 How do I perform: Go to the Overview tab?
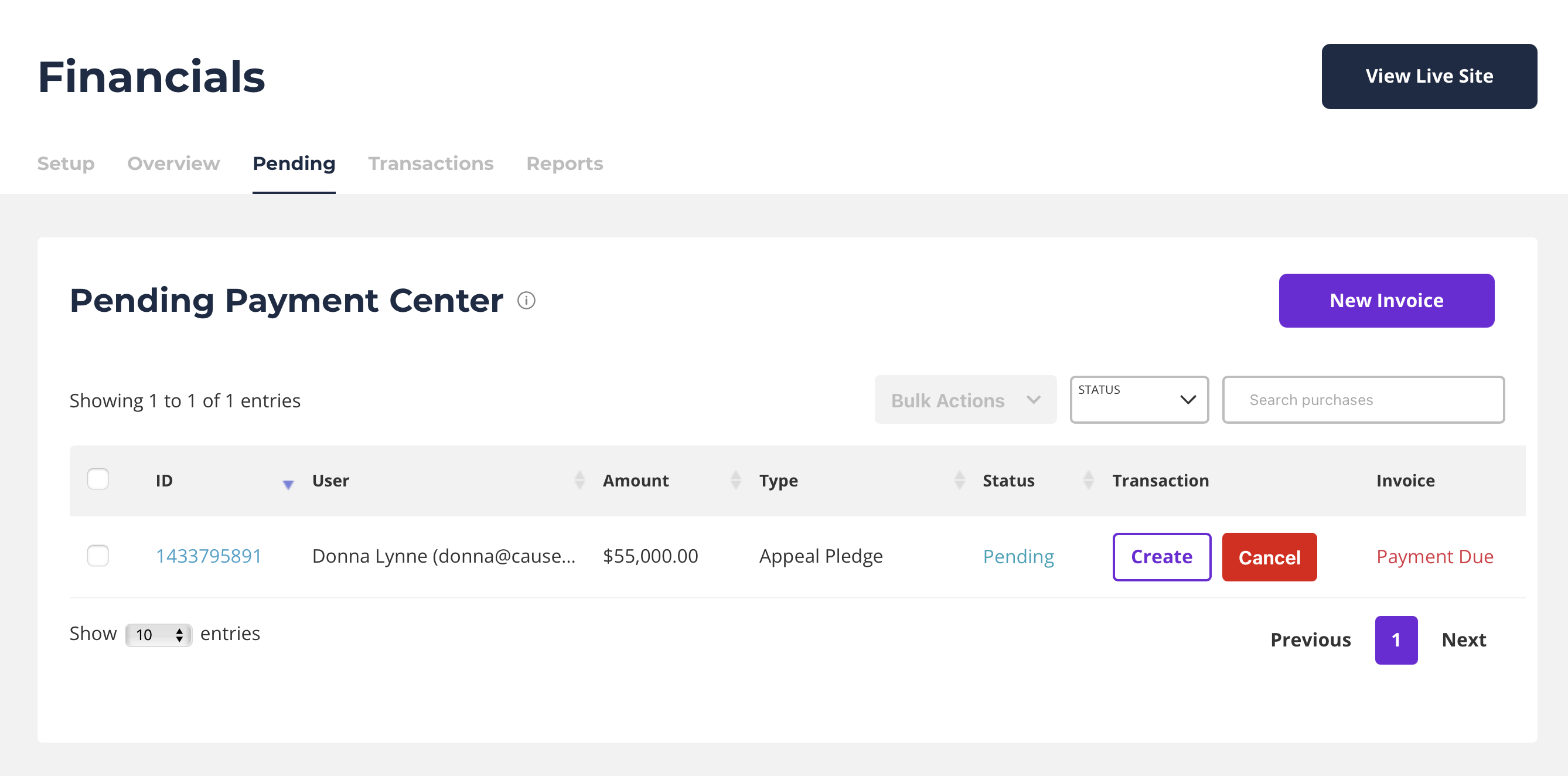coord(173,163)
